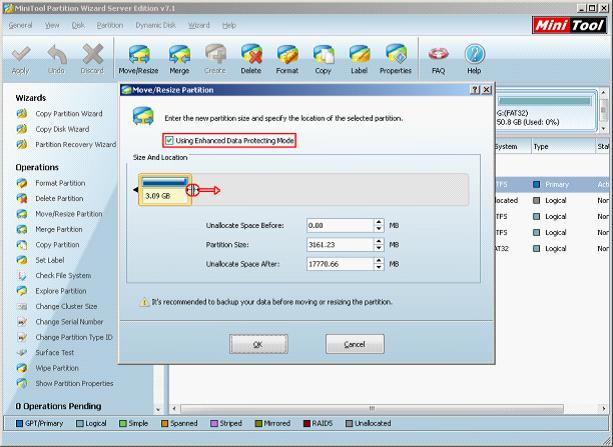Click the dialog's question mark help button

(475, 90)
